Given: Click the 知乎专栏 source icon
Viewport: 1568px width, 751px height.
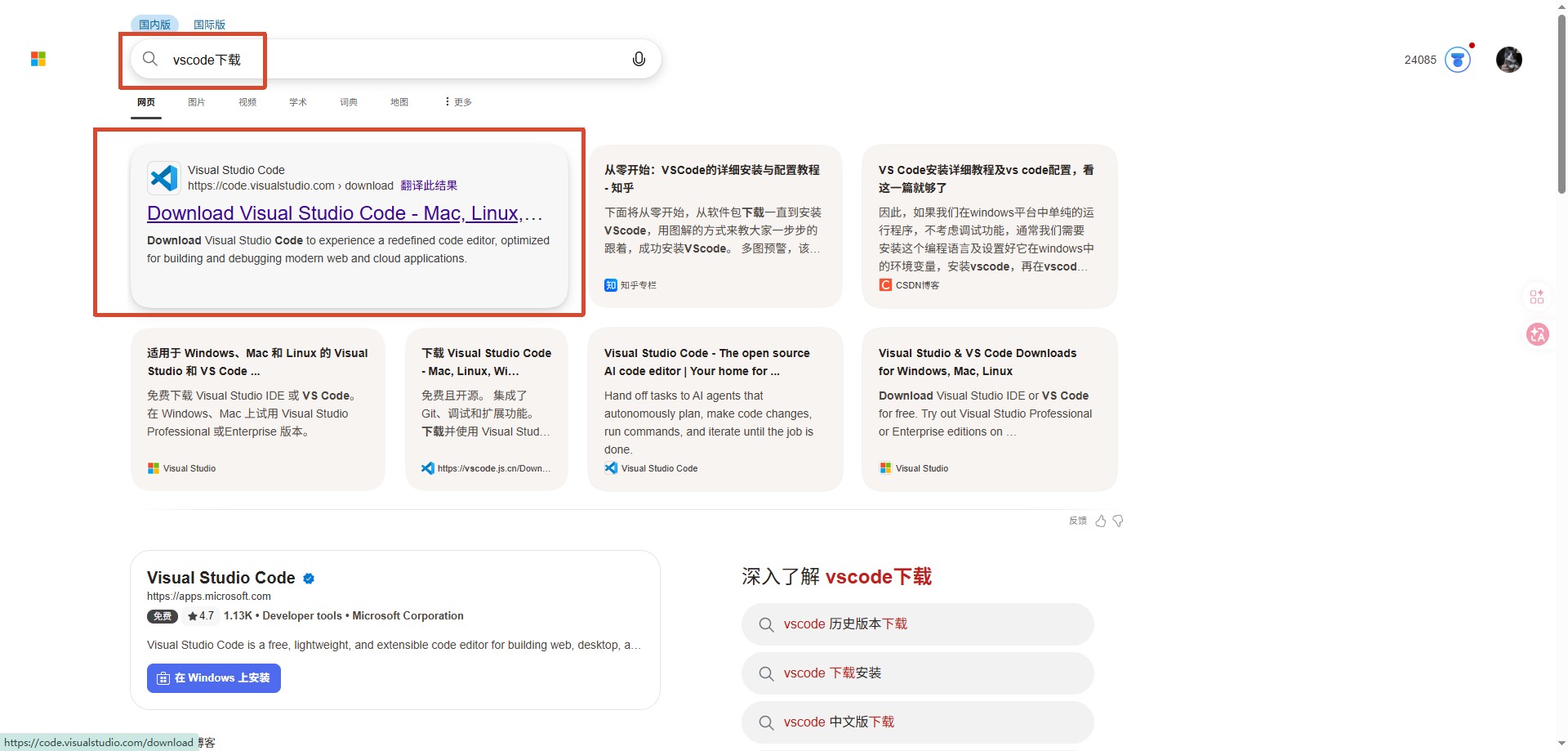Looking at the screenshot, I should (x=611, y=285).
